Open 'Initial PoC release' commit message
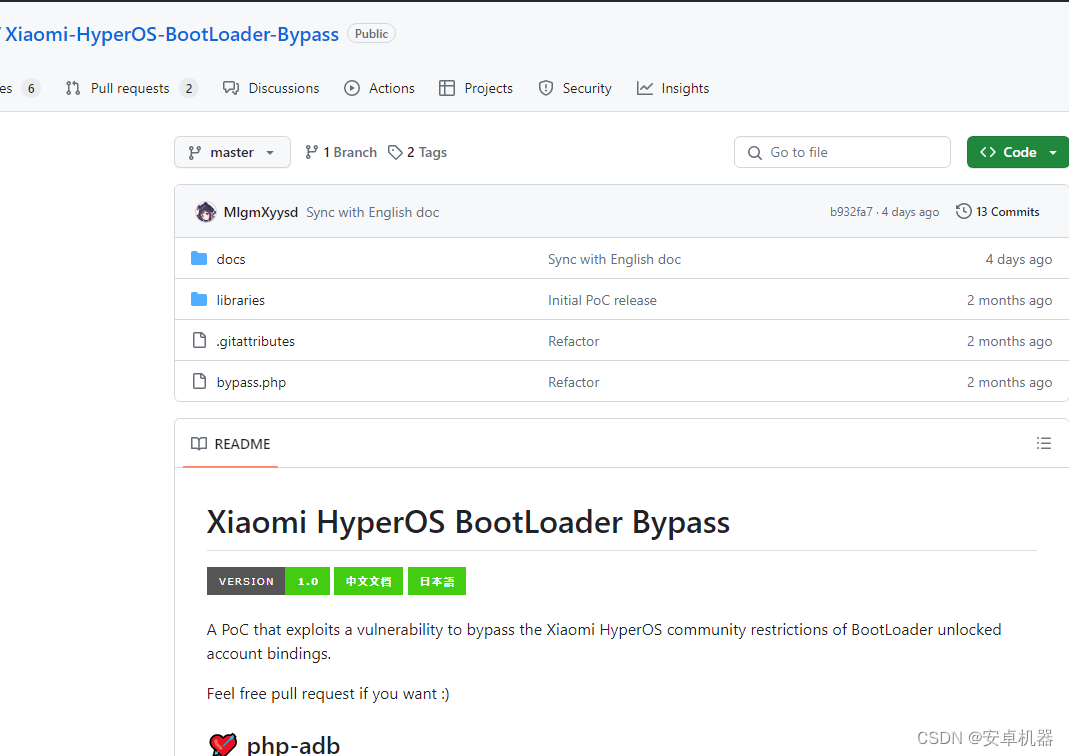This screenshot has width=1069, height=756. [x=602, y=300]
